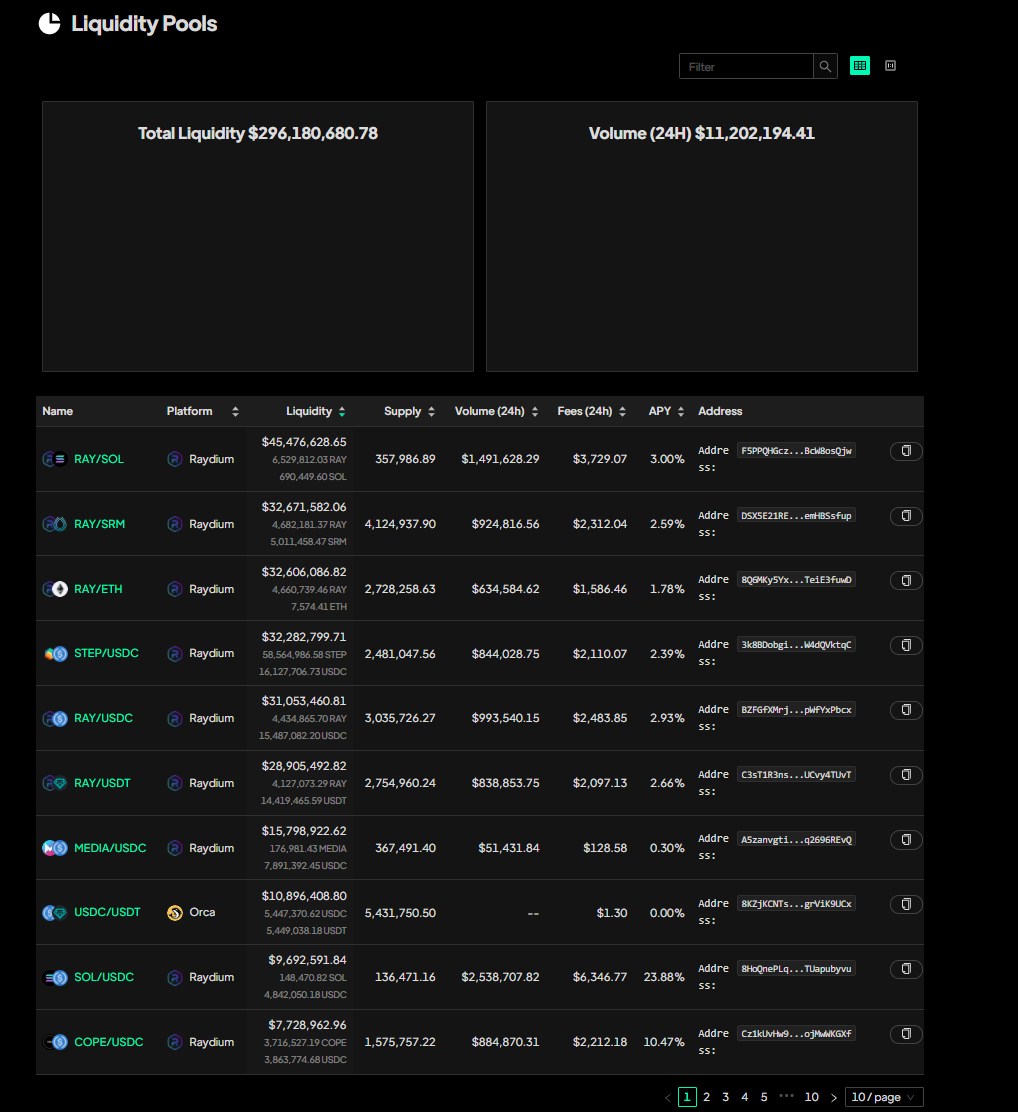Copy address of COPE/USDC pool
The image size is (1018, 1112).
coord(906,1035)
